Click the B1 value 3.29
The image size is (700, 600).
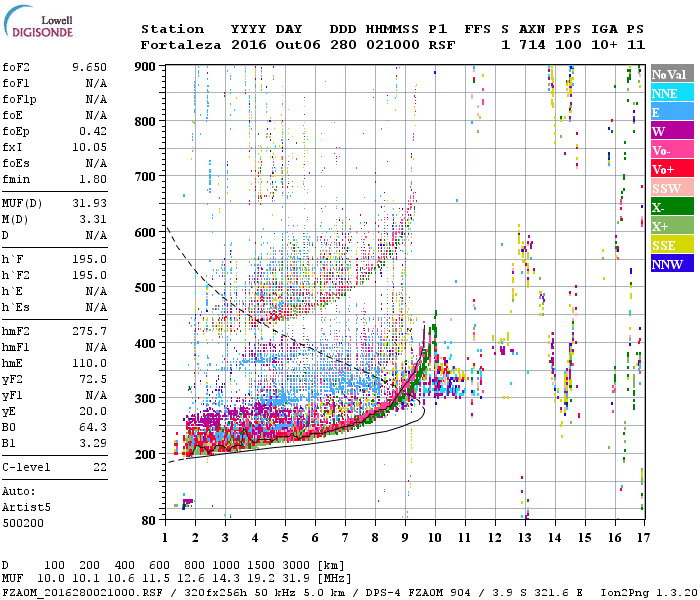tap(93, 444)
